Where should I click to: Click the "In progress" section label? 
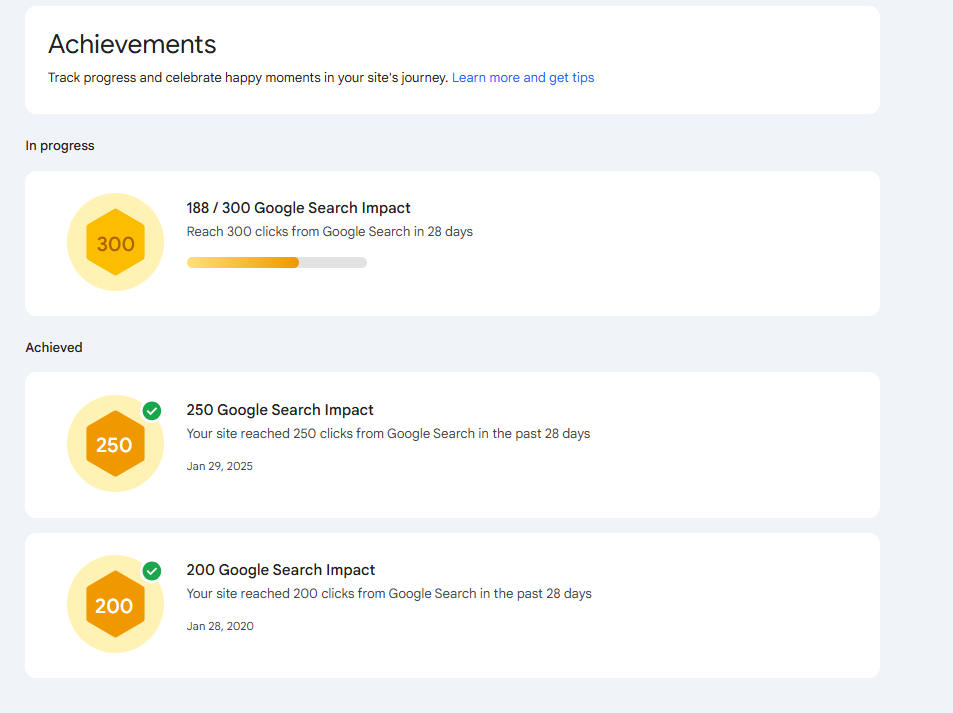[x=60, y=146]
